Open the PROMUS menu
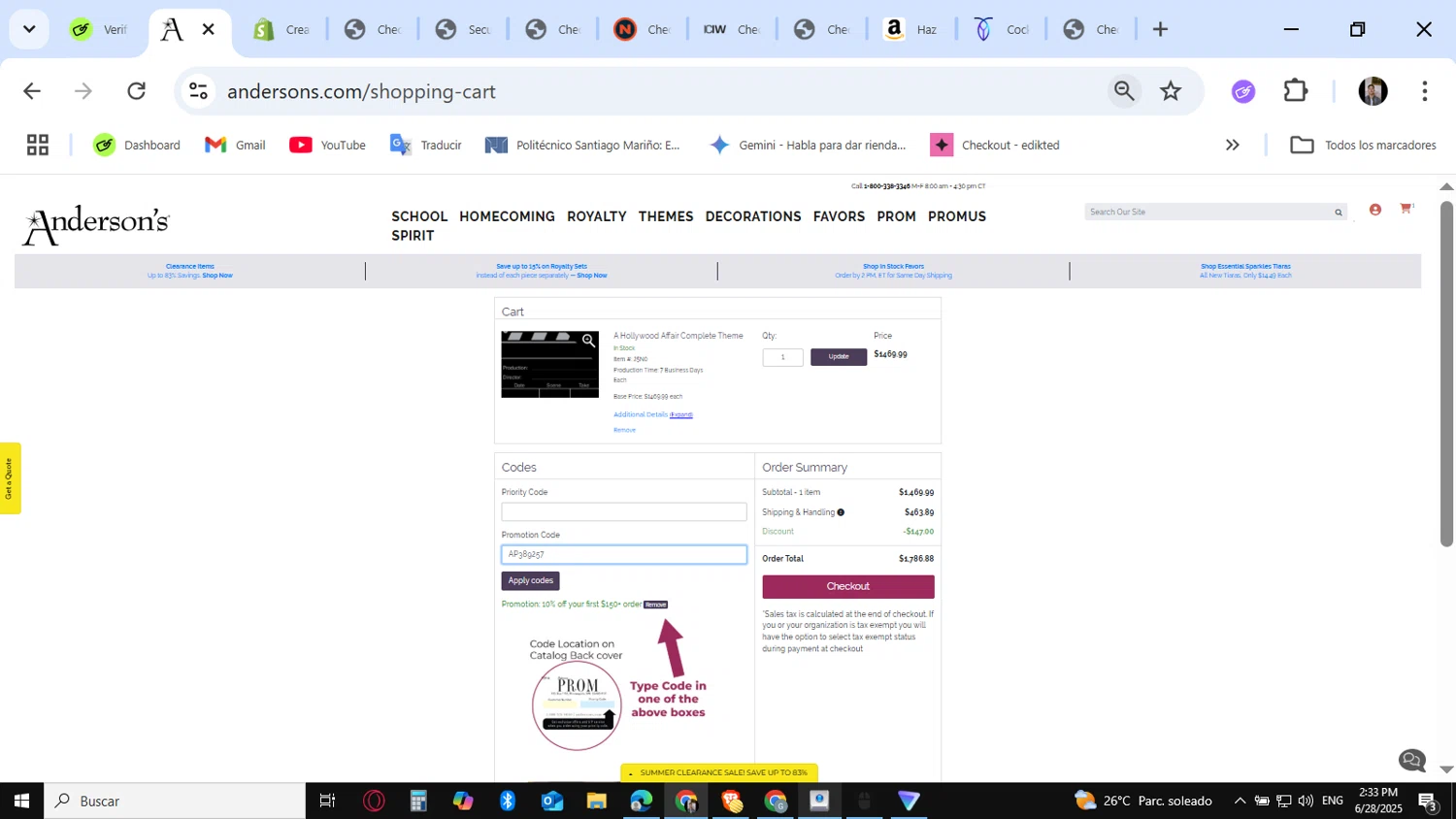This screenshot has width=1456, height=819. coord(957,216)
